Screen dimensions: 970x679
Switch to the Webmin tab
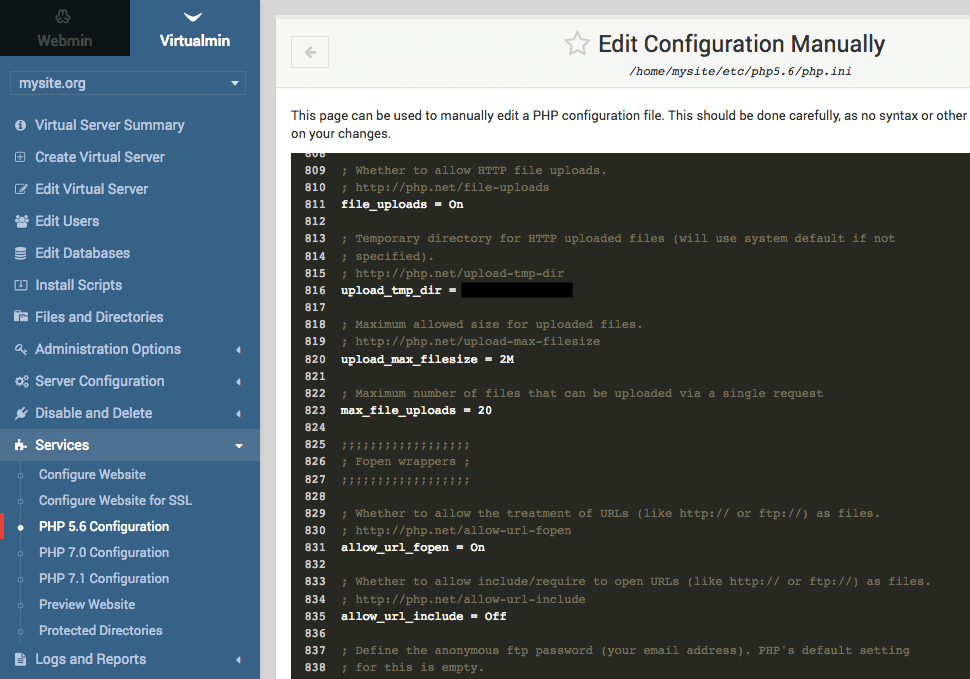coord(64,28)
